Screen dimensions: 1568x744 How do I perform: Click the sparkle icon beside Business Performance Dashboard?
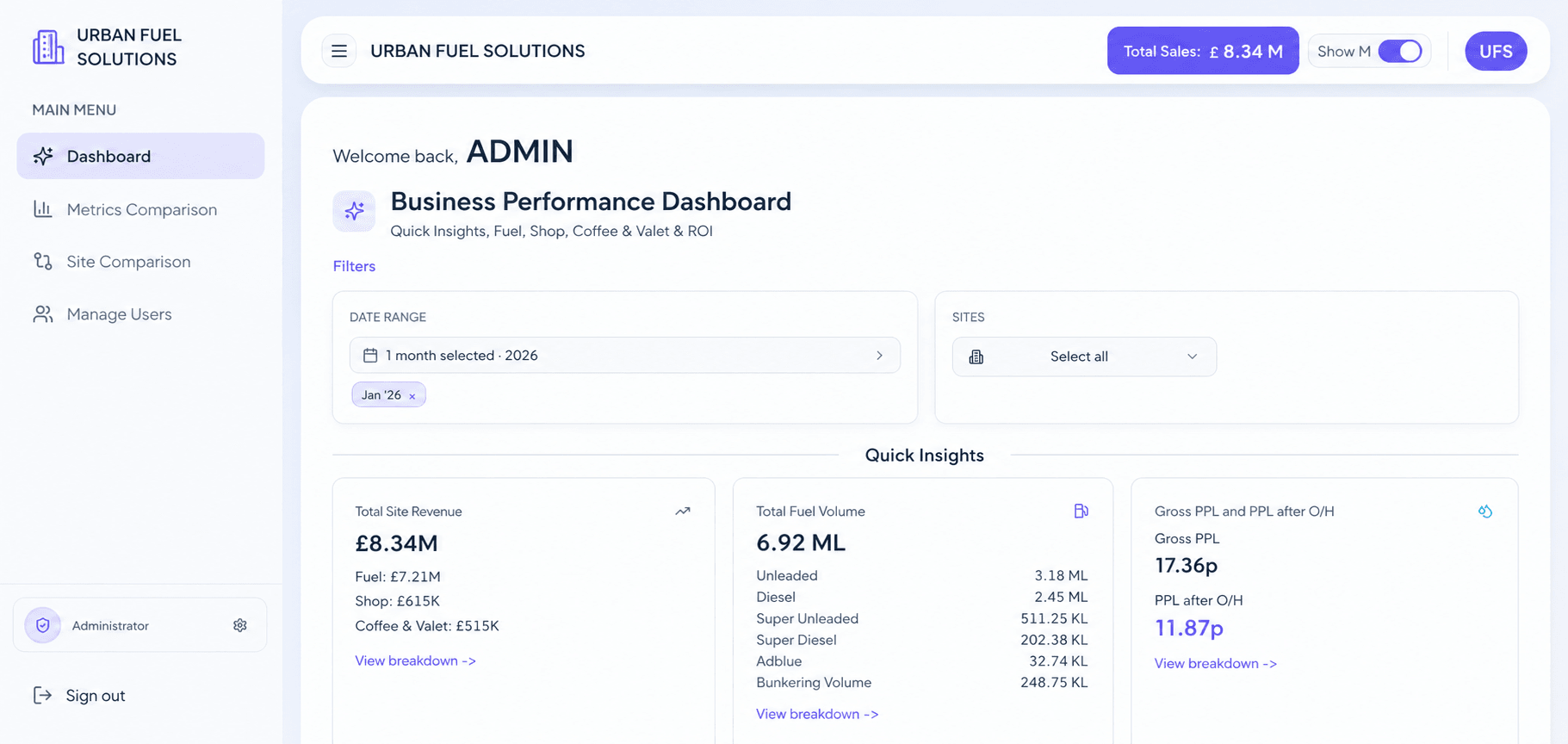[x=354, y=211]
